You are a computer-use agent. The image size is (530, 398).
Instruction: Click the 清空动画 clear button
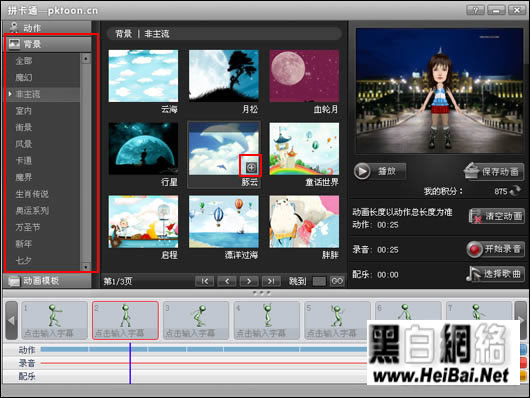pyautogui.click(x=497, y=216)
